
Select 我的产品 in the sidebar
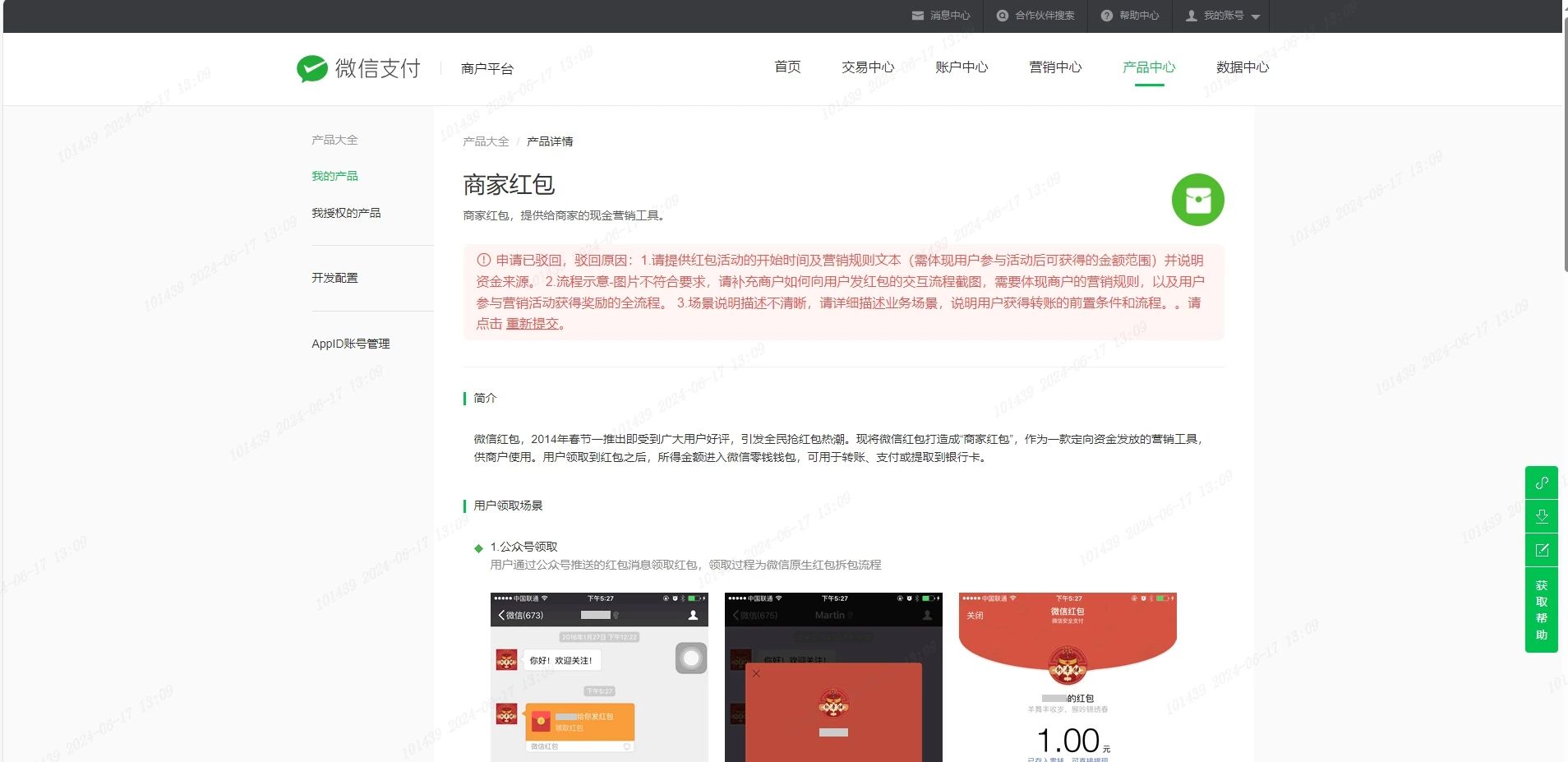click(334, 176)
